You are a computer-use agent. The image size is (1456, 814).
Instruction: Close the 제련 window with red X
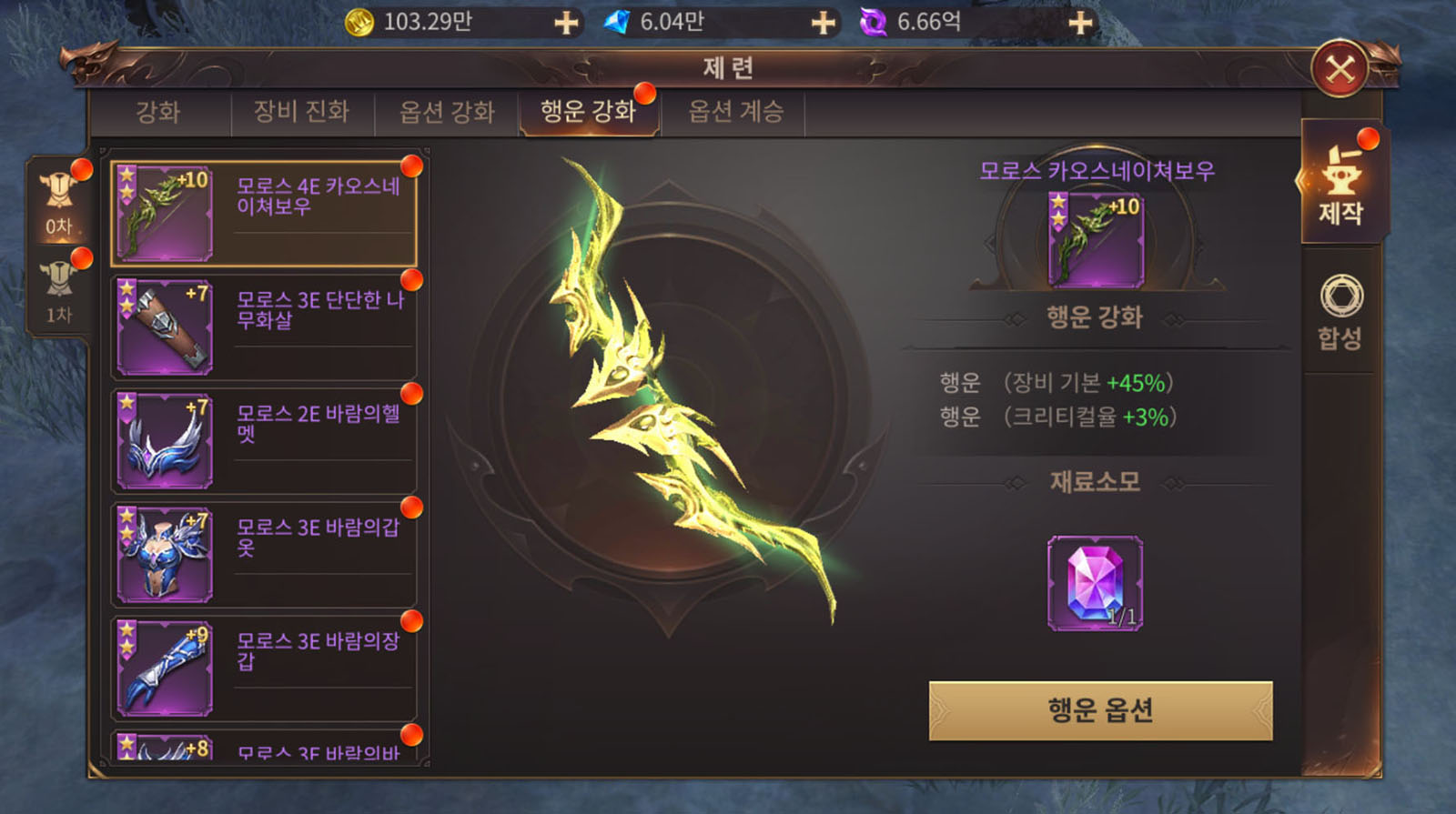(x=1340, y=68)
